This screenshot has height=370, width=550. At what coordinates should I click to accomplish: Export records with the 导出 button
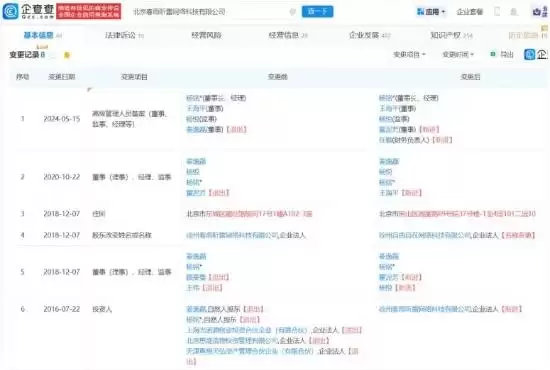(502, 54)
